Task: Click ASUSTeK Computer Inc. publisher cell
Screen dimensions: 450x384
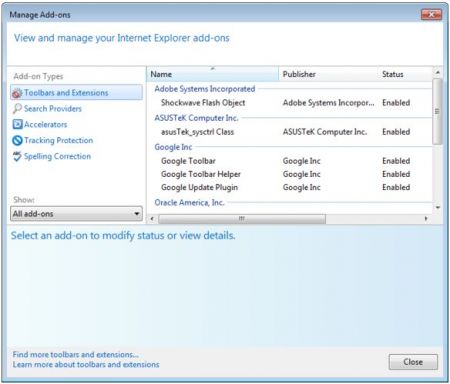Action: [x=325, y=132]
